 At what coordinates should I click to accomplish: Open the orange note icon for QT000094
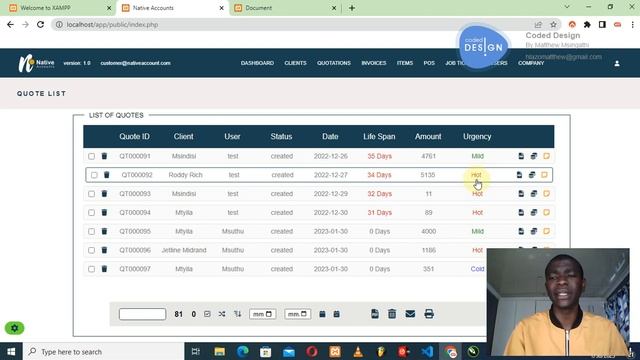(547, 212)
